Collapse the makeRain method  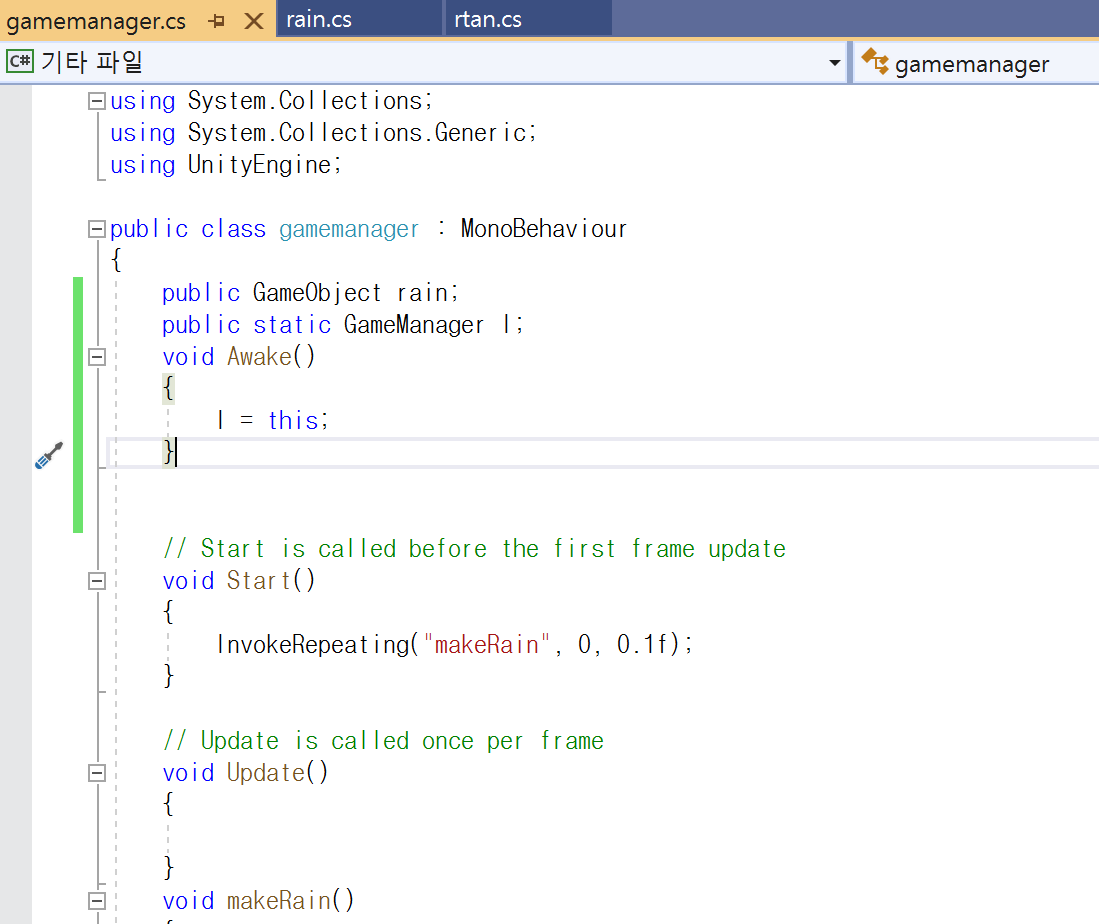point(97,900)
